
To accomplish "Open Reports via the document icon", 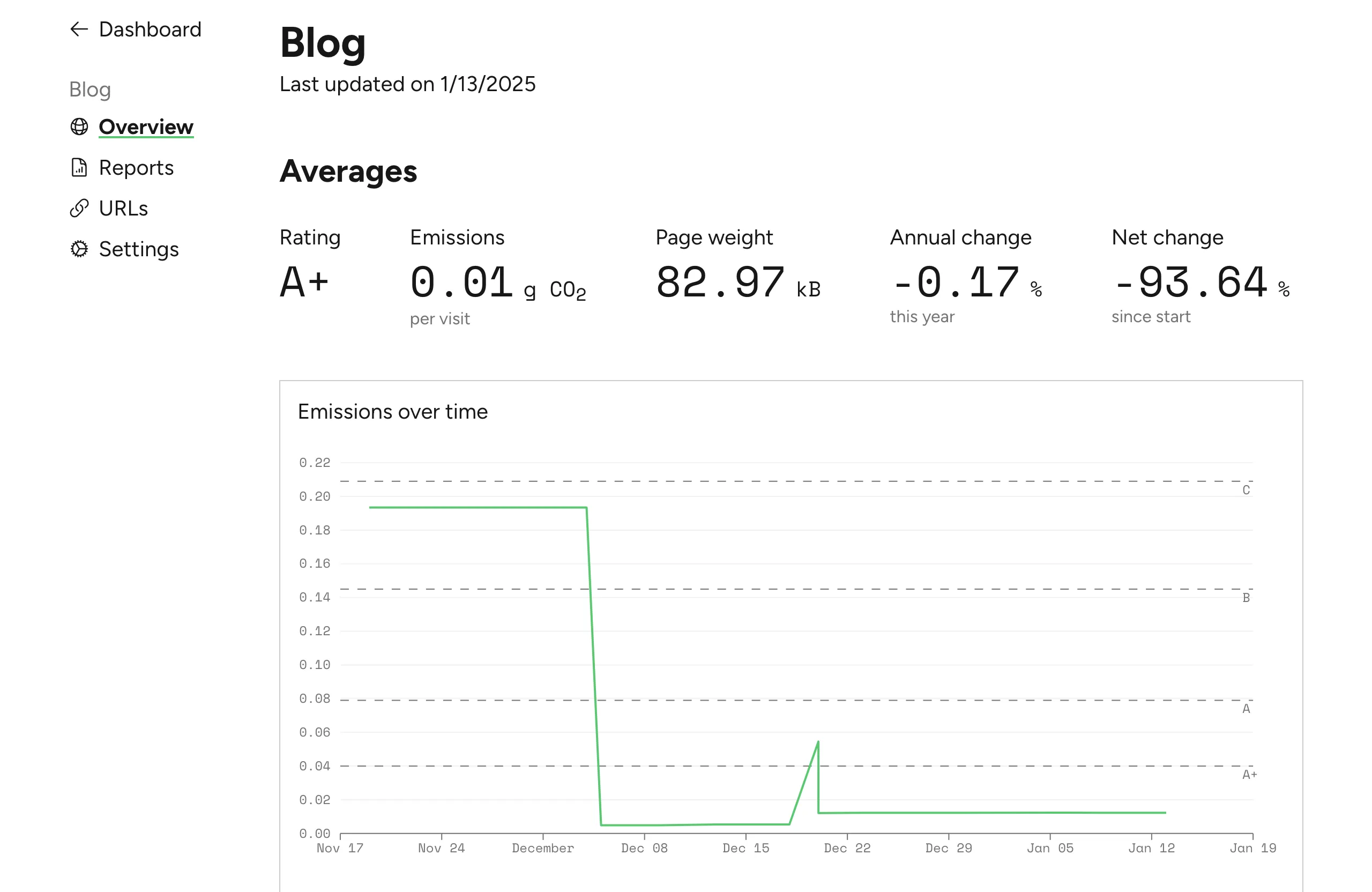I will (79, 168).
